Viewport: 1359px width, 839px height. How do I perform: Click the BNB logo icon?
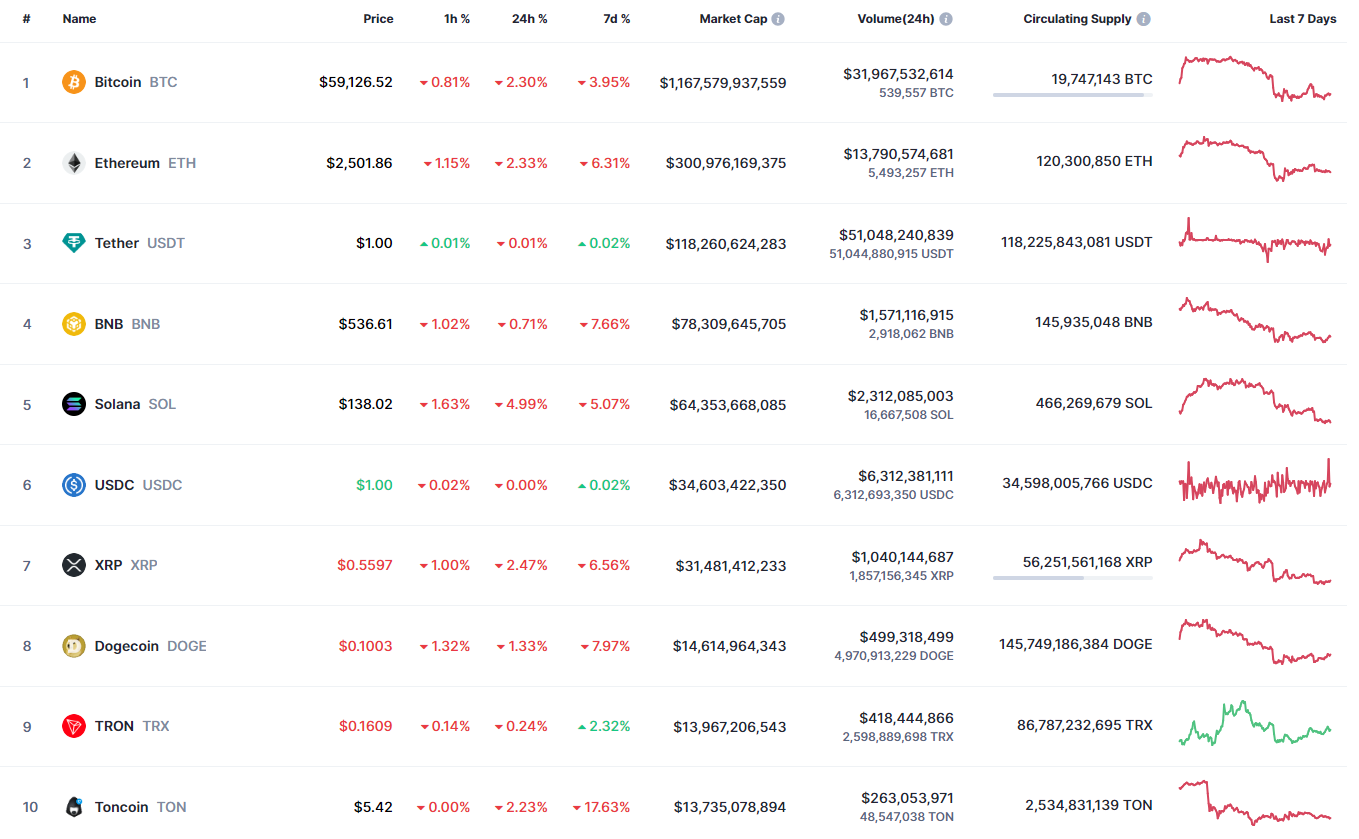(74, 324)
